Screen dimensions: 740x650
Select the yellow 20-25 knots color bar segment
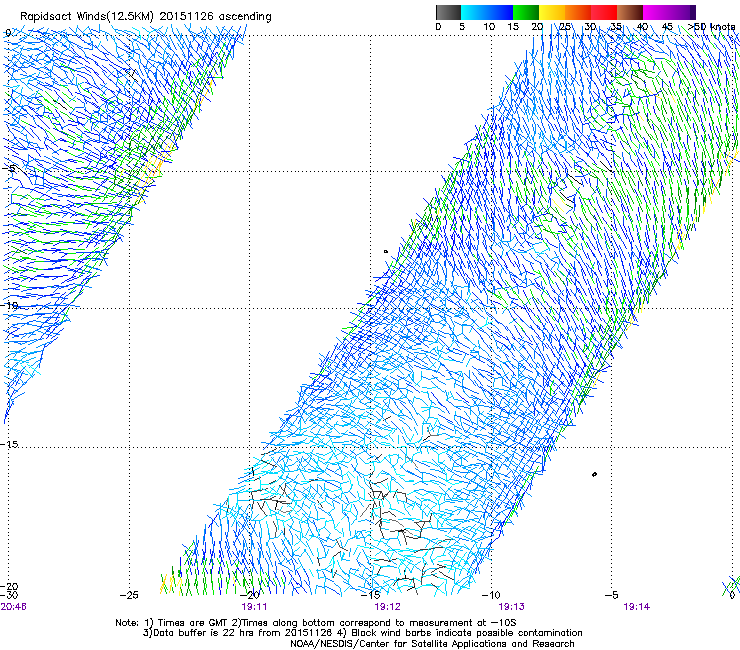point(552,12)
